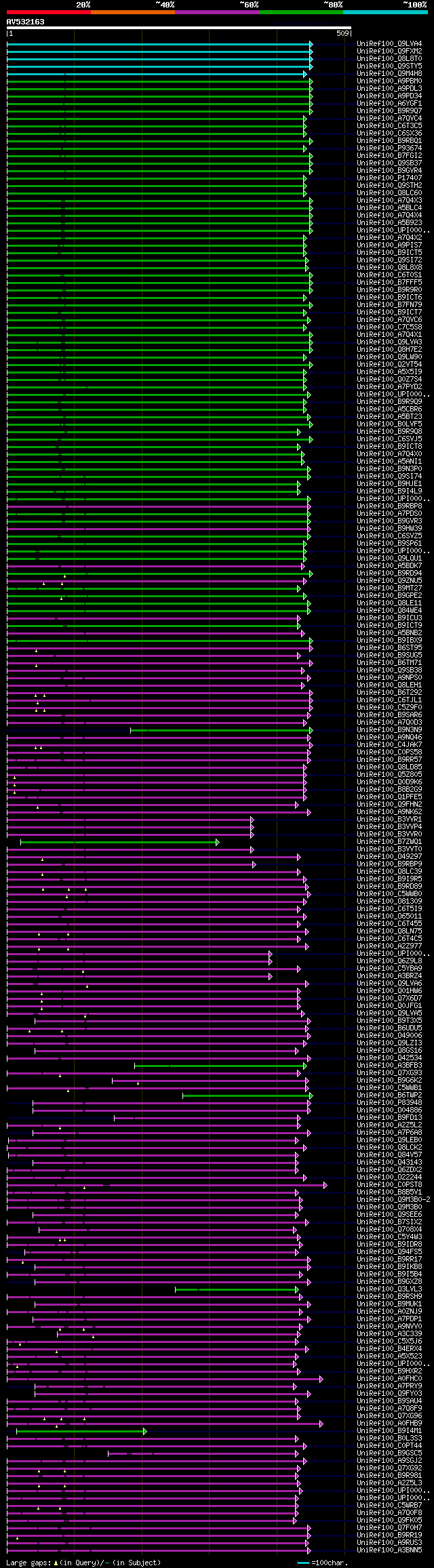Select the label UniRef100_Q9ZNU5
434x1568 pixels.
tap(389, 581)
